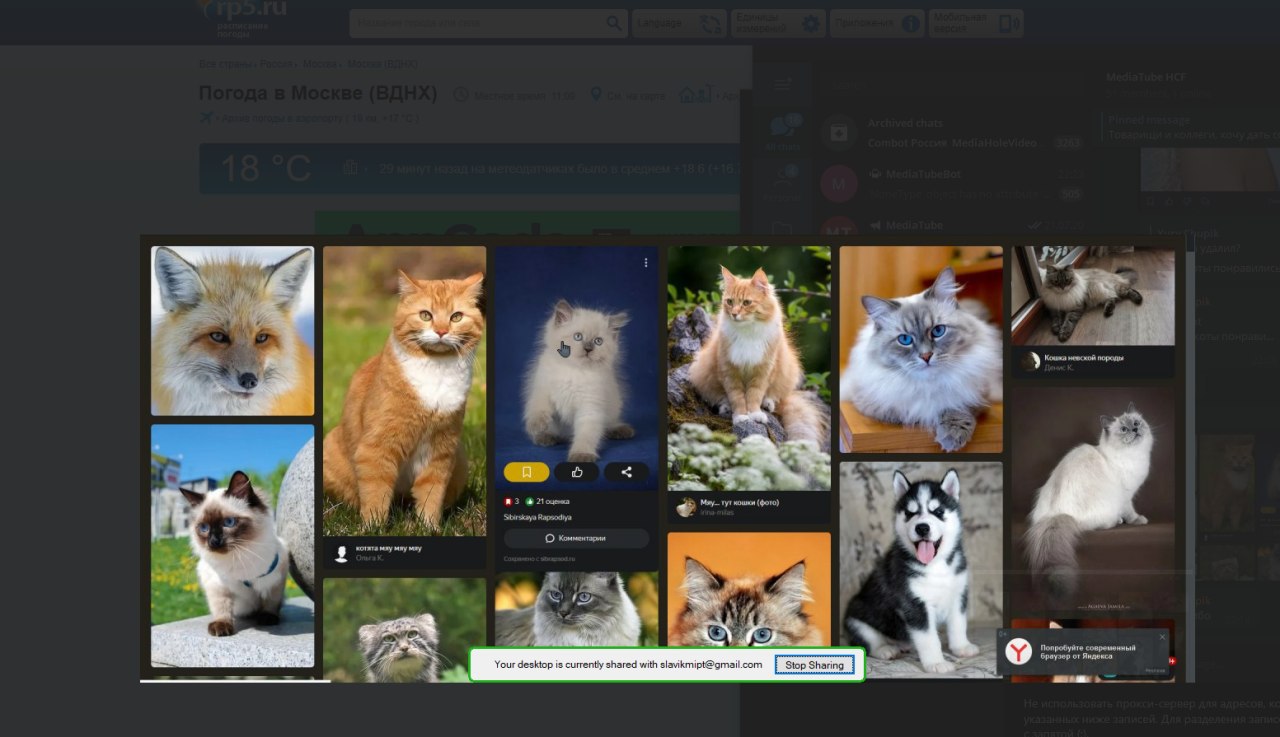This screenshot has width=1280, height=737.
Task: Open the orange cat sitting on grass photo
Action: (404, 392)
